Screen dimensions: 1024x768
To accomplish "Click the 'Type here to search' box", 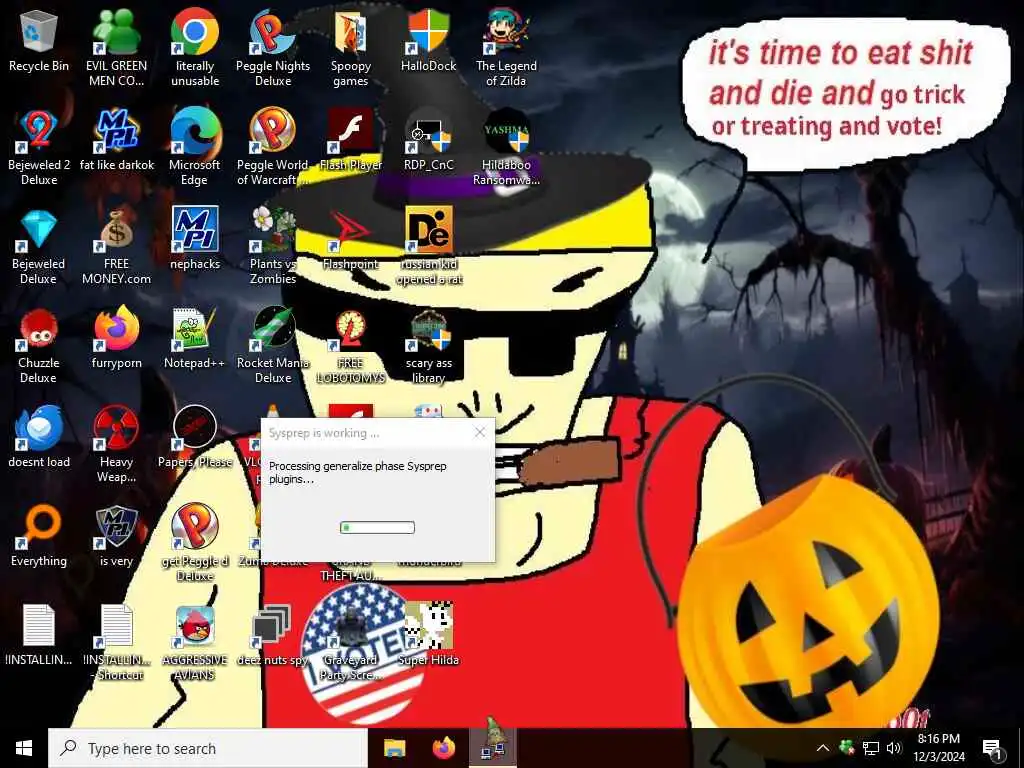I will (208, 748).
